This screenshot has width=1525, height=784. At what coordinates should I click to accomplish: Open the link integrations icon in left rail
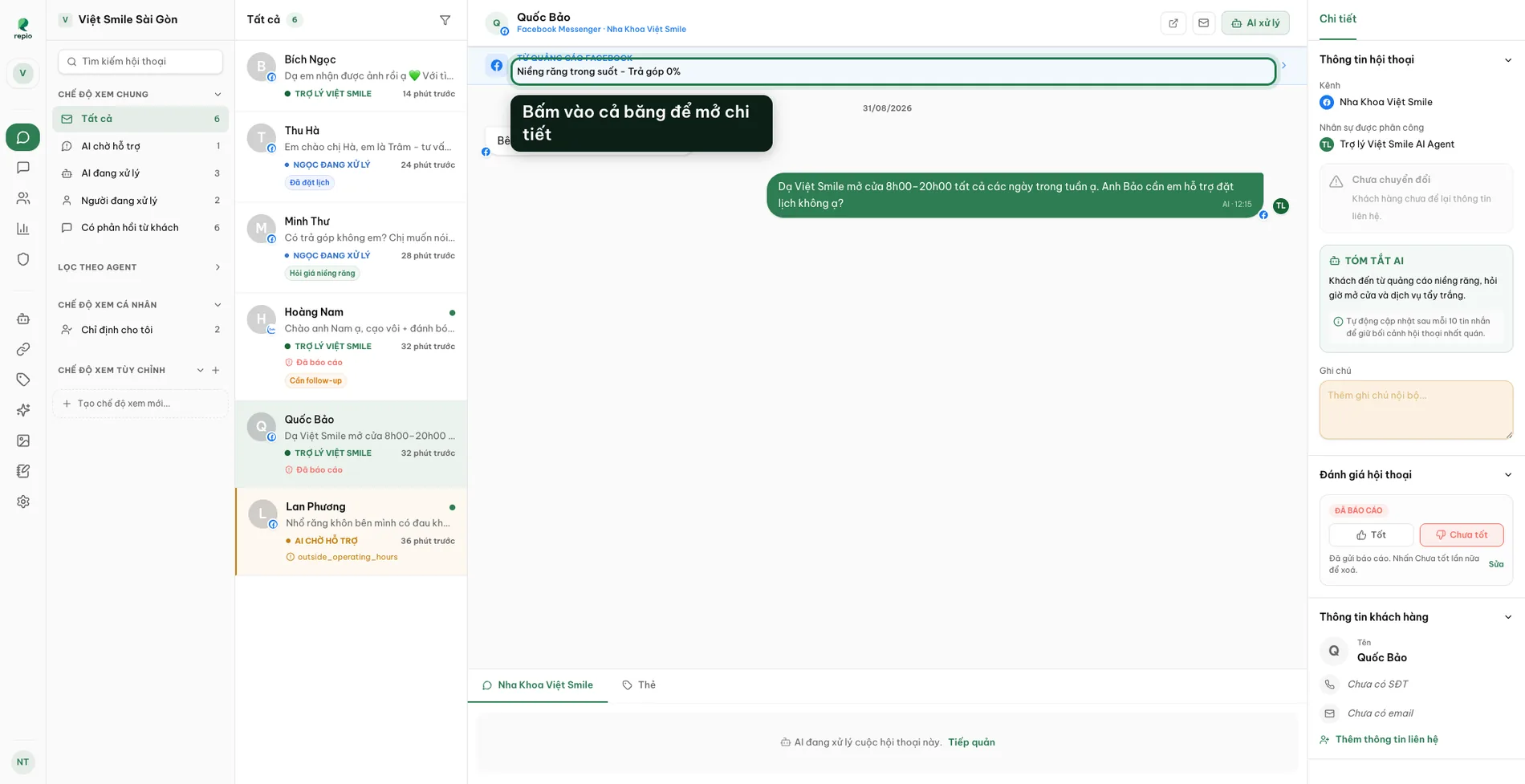click(x=22, y=349)
